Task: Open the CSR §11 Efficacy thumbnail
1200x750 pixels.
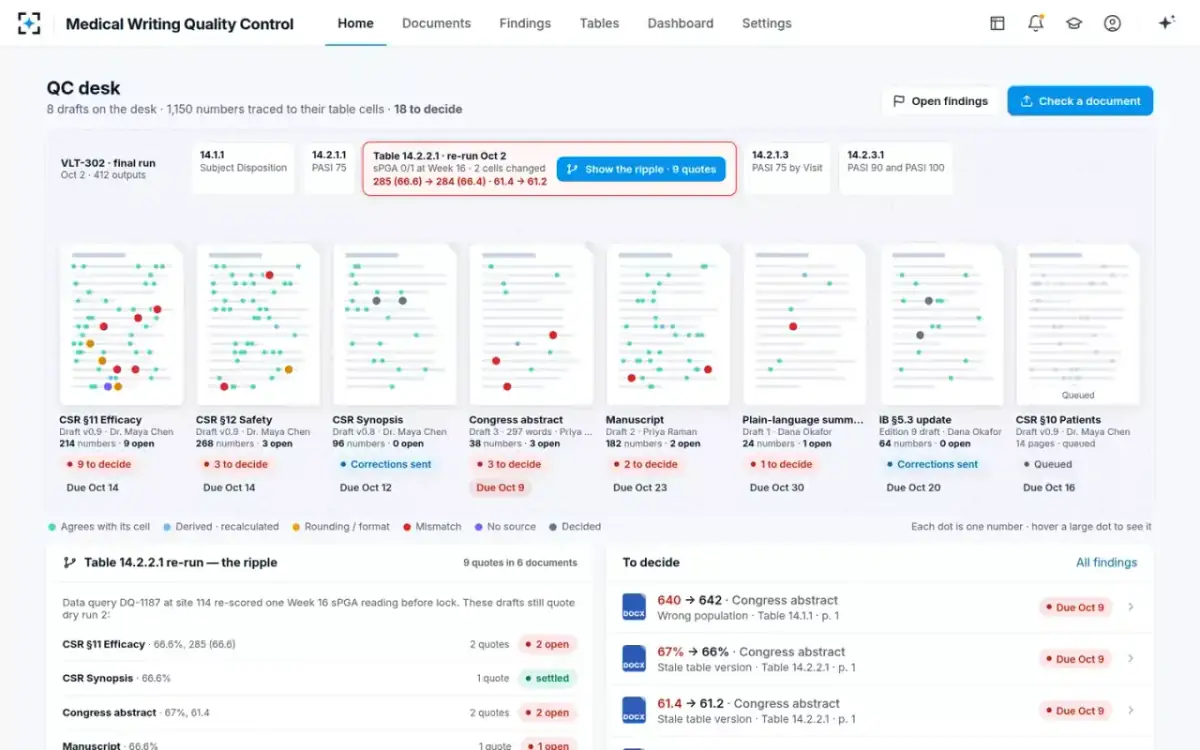Action: point(120,324)
